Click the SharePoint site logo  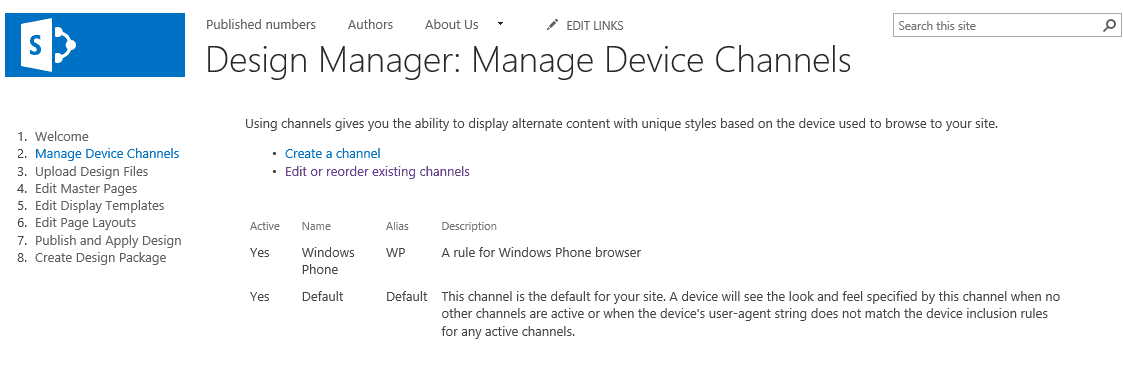coord(95,45)
